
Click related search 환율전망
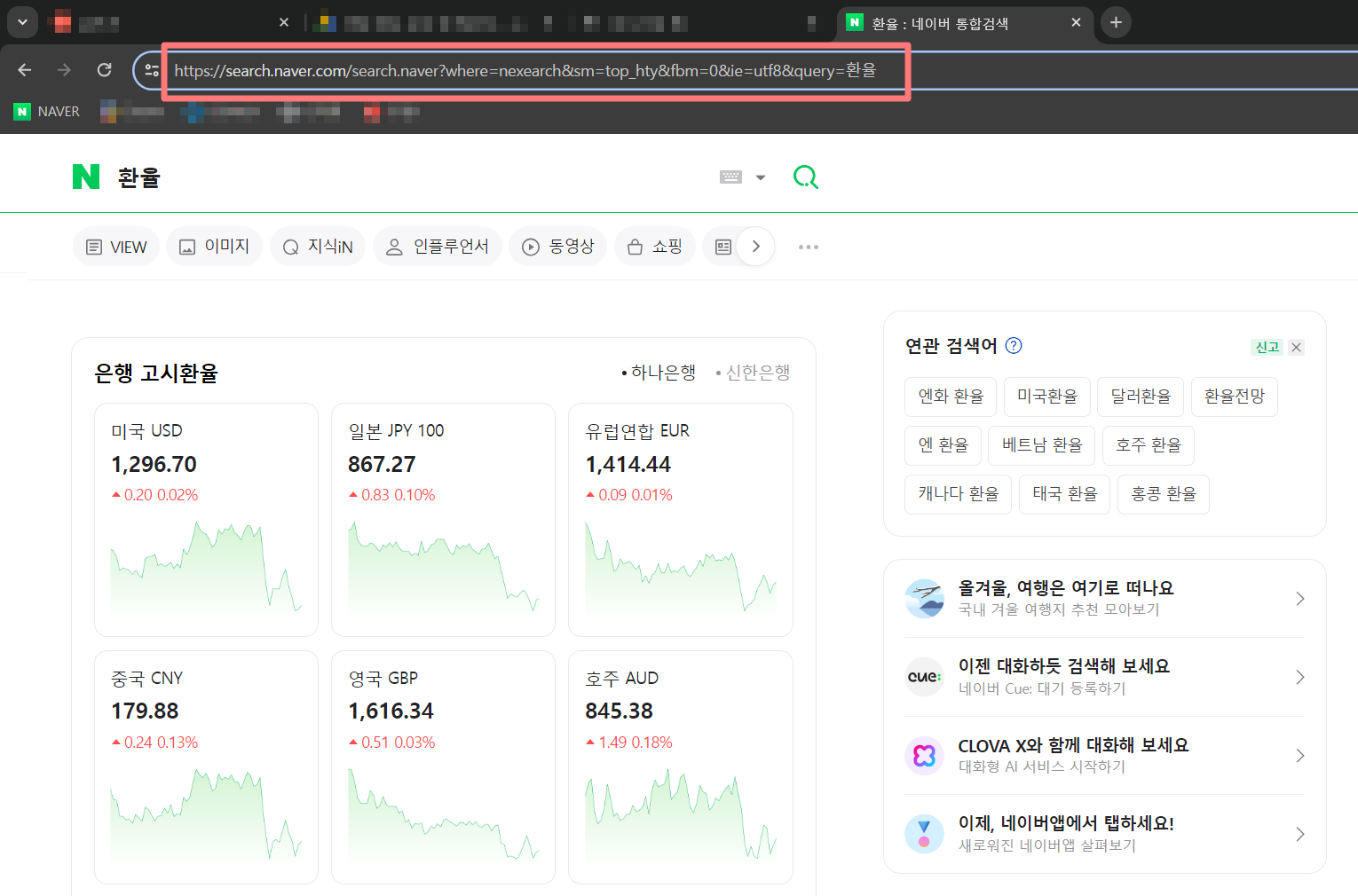point(1235,397)
